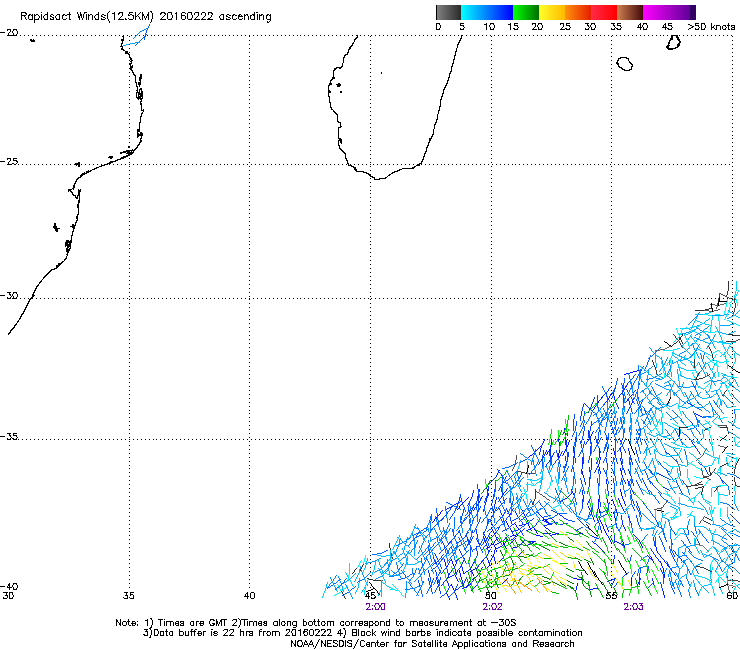
Task: Click the '20160222' date in the title
Action: (x=186, y=17)
